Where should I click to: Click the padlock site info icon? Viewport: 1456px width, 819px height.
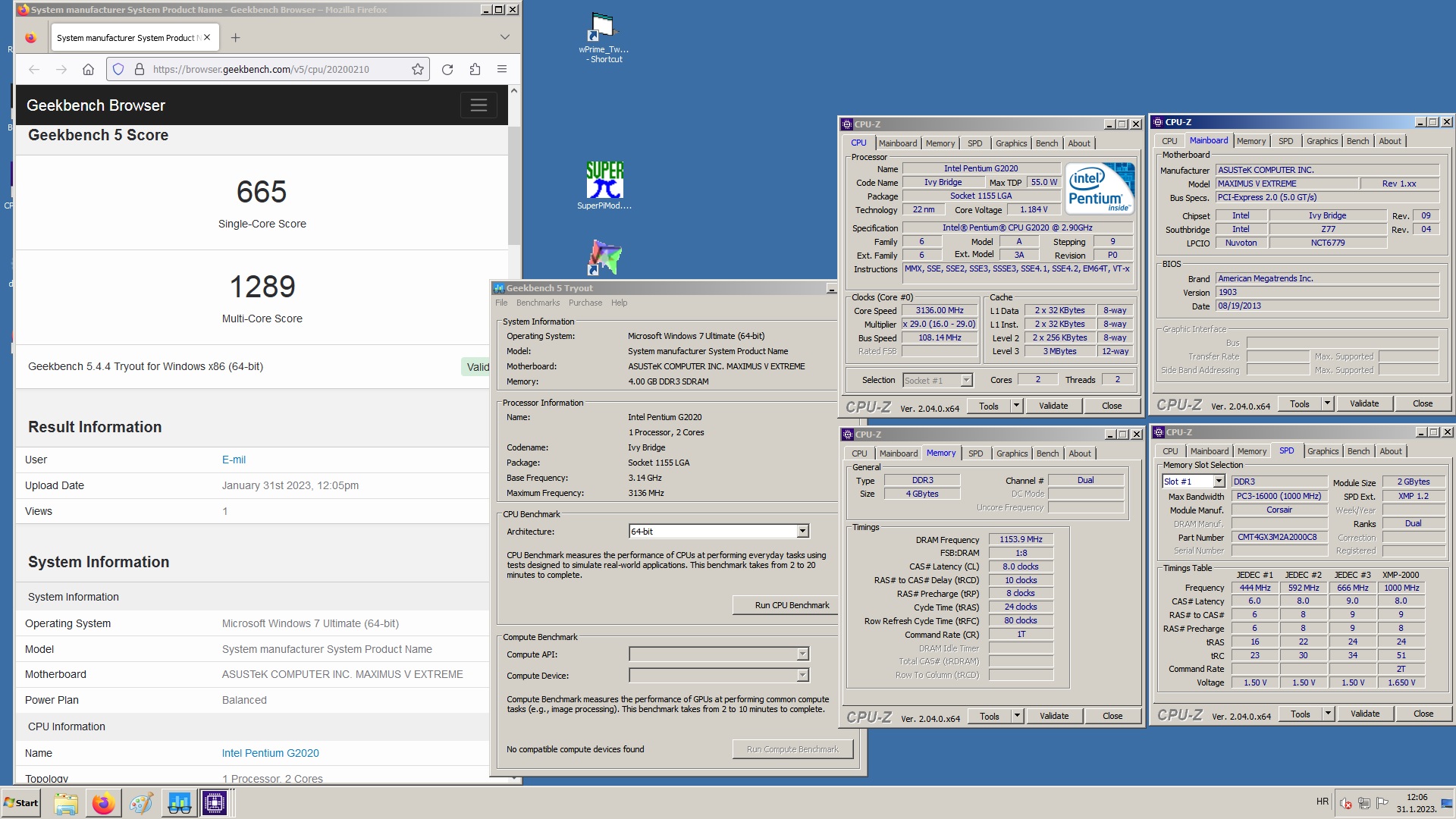point(140,69)
